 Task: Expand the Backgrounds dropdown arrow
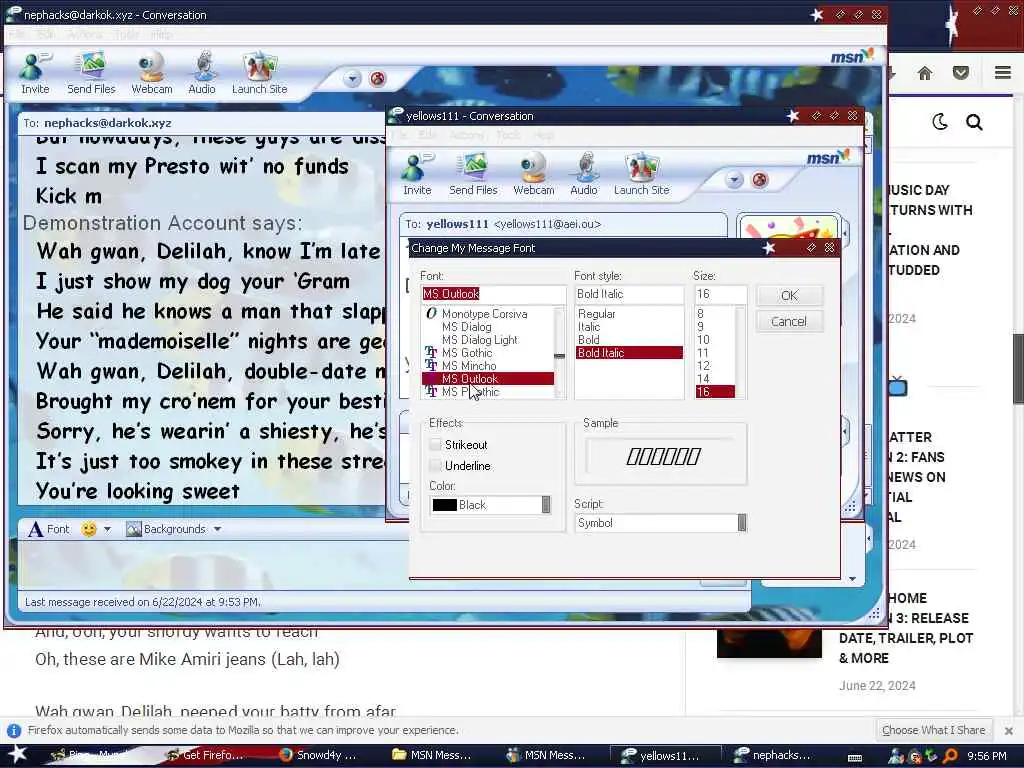pyautogui.click(x=217, y=529)
